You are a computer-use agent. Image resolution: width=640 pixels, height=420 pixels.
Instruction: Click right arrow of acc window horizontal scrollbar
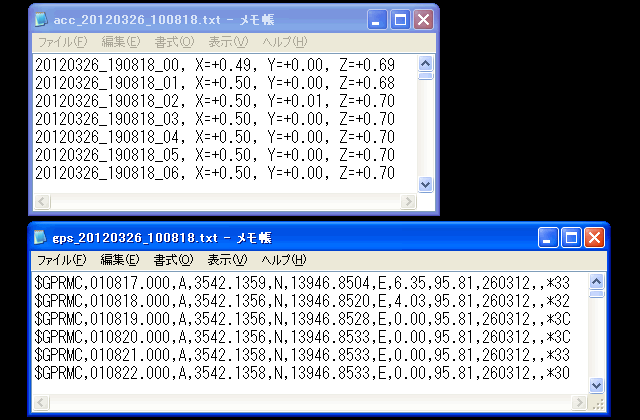pos(408,201)
